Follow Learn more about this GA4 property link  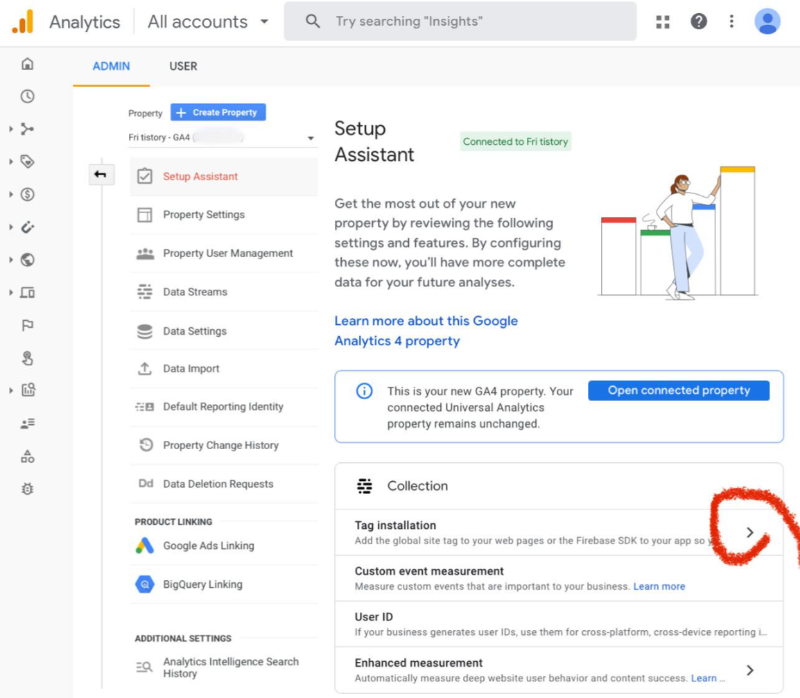click(426, 331)
